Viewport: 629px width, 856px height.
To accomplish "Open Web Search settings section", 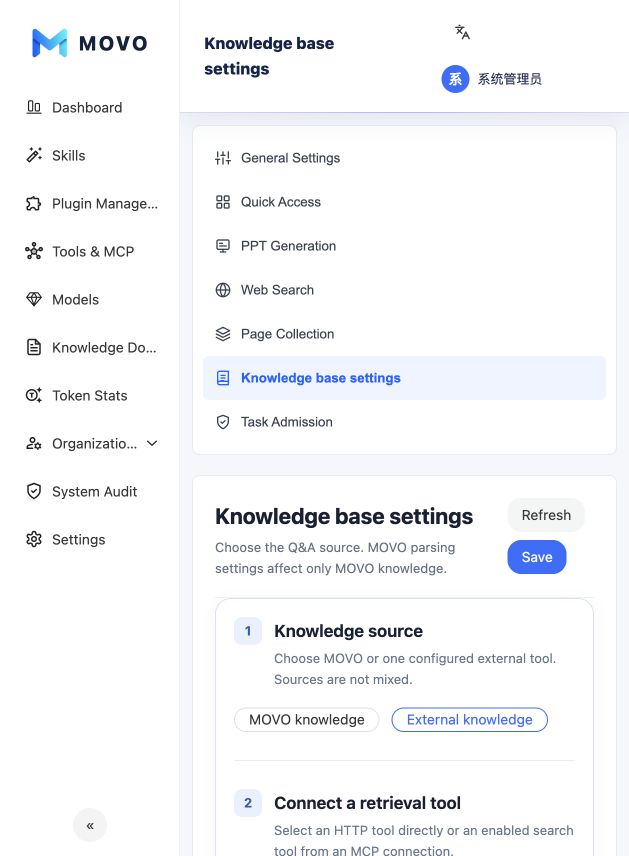I will pos(404,290).
